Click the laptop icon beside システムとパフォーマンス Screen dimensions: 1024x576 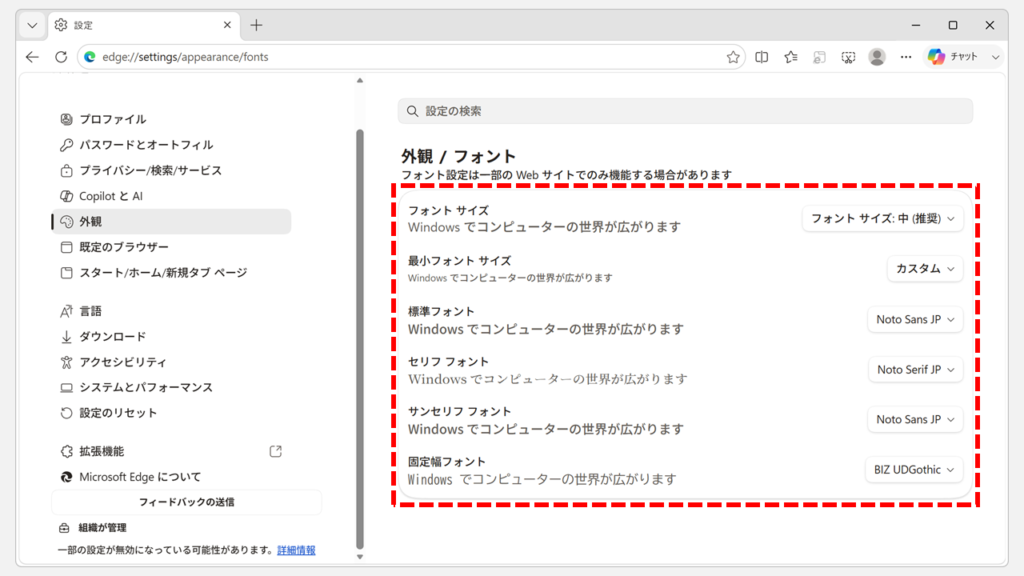[x=66, y=388]
